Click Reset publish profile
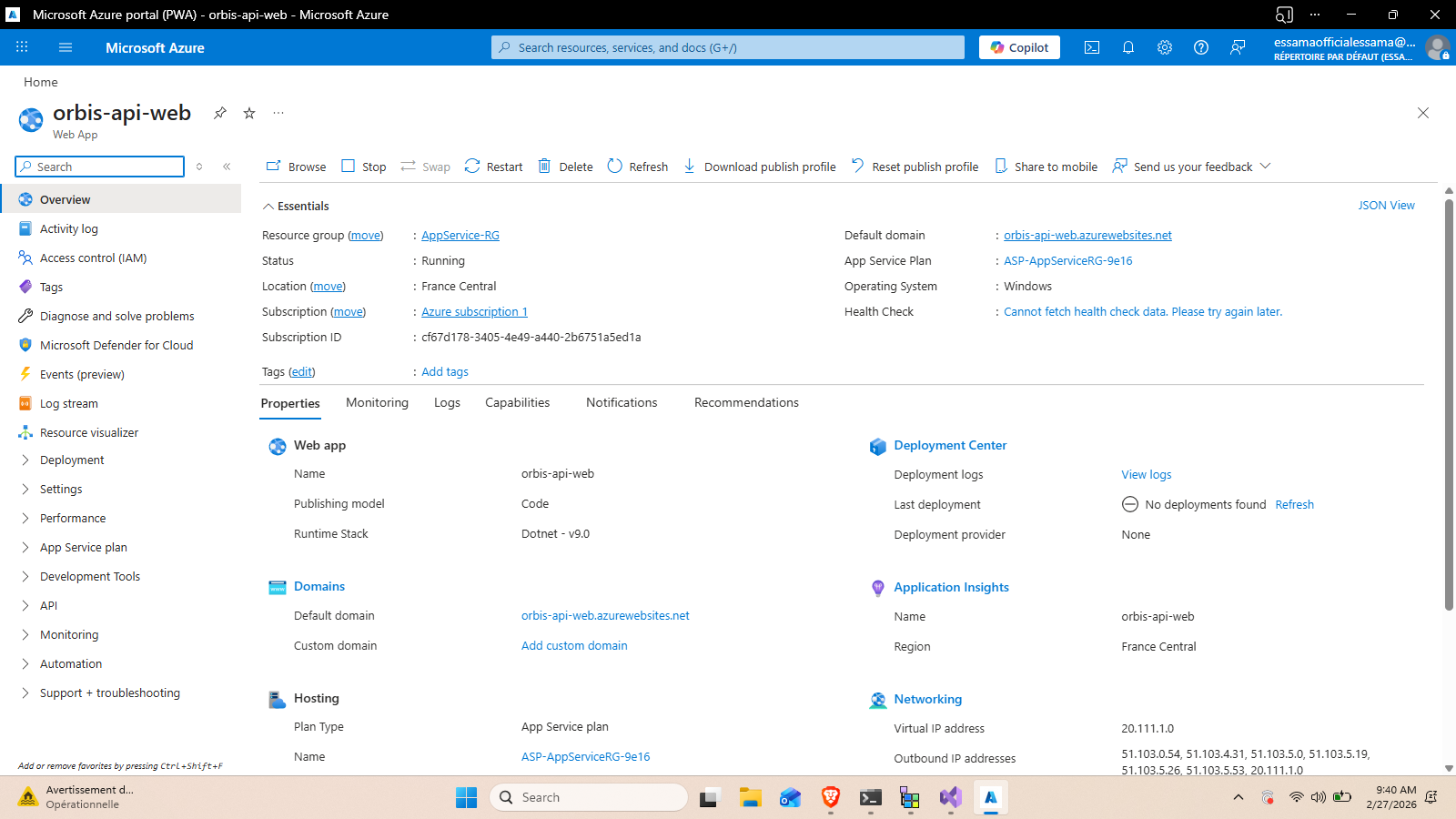The image size is (1456, 819). (x=915, y=167)
